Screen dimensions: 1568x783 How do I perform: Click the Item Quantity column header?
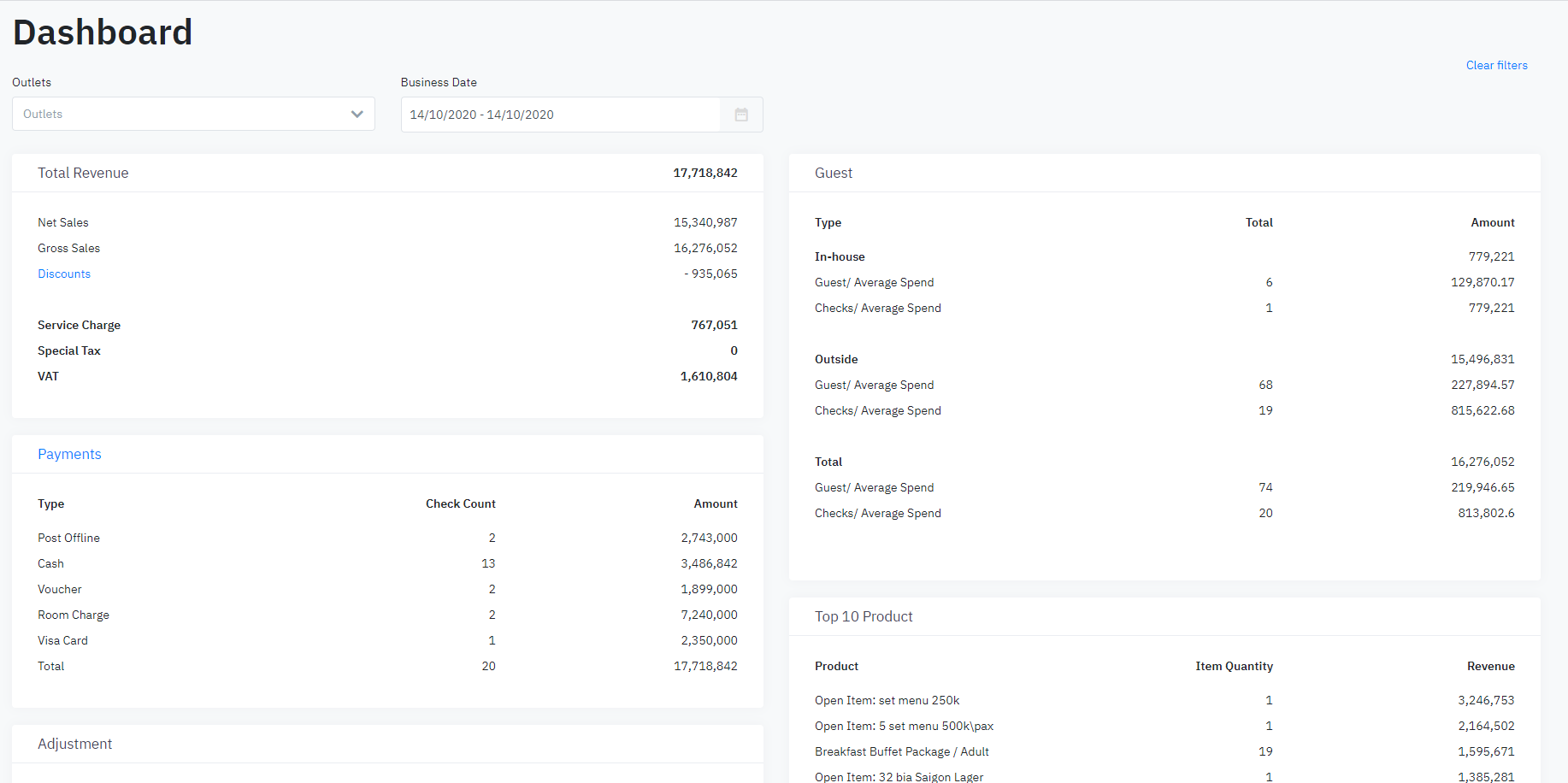[x=1233, y=666]
